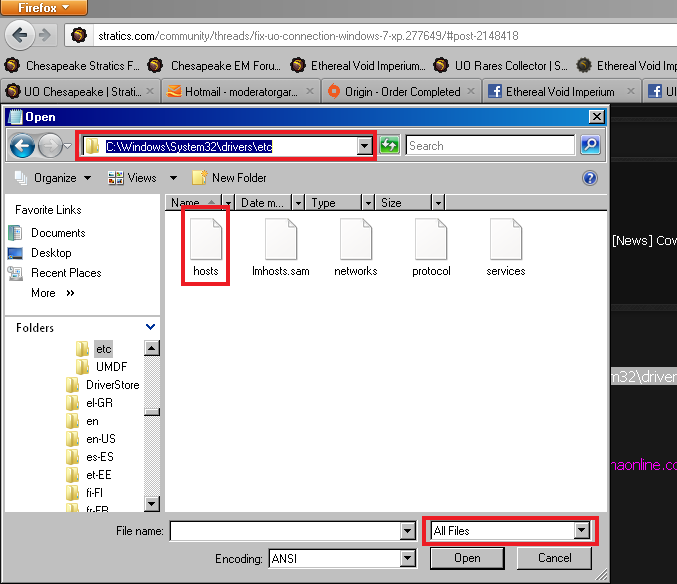Screen dimensions: 677x584
Task: Open Recent Places favorite link
Action: pos(55,273)
